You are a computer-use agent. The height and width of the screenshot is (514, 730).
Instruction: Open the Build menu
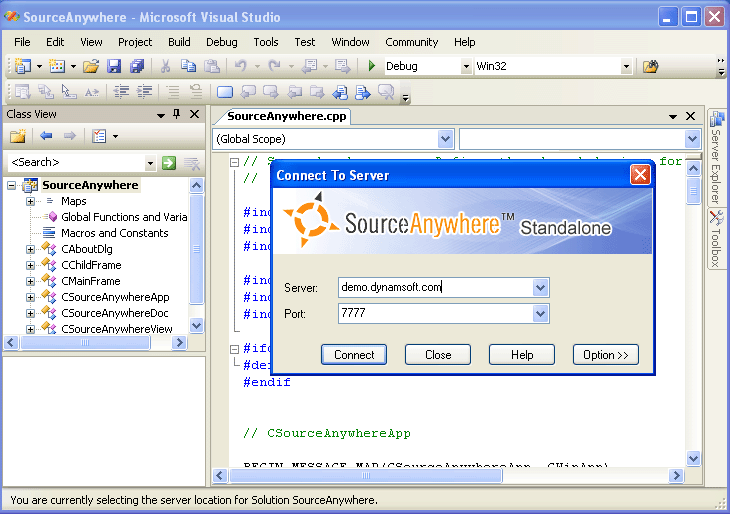pyautogui.click(x=179, y=42)
